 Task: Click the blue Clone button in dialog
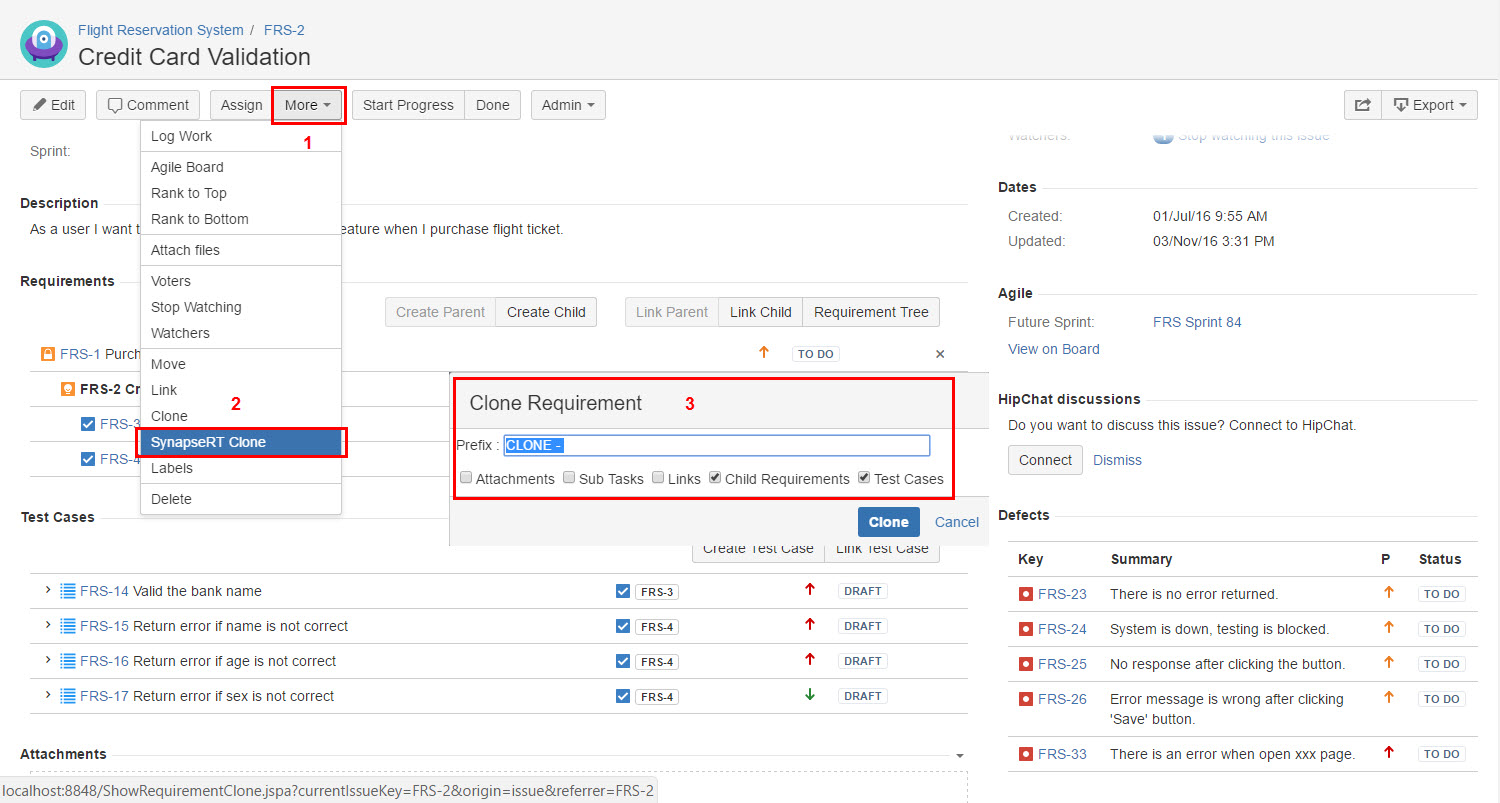pos(888,522)
